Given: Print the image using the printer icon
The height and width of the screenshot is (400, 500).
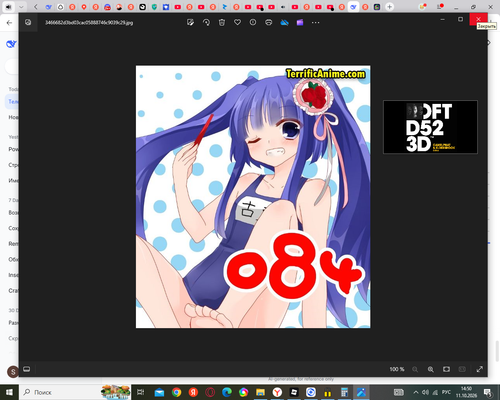Looking at the screenshot, I should click(269, 23).
